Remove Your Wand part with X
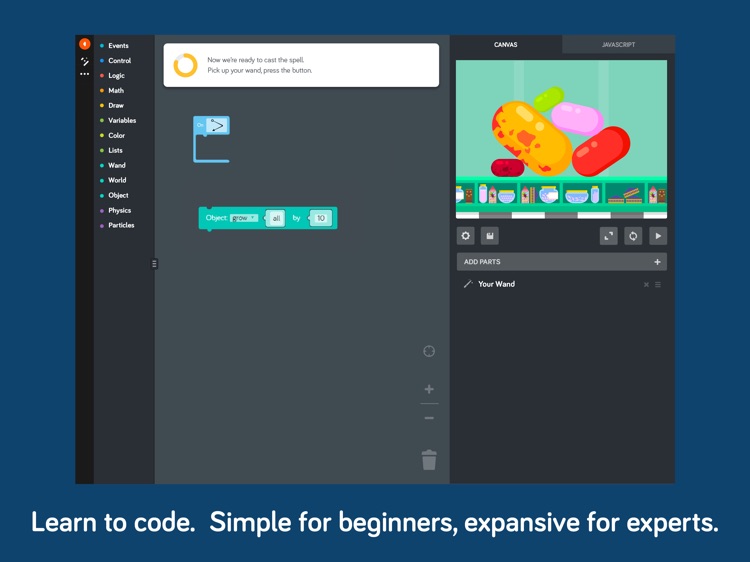 (x=646, y=285)
